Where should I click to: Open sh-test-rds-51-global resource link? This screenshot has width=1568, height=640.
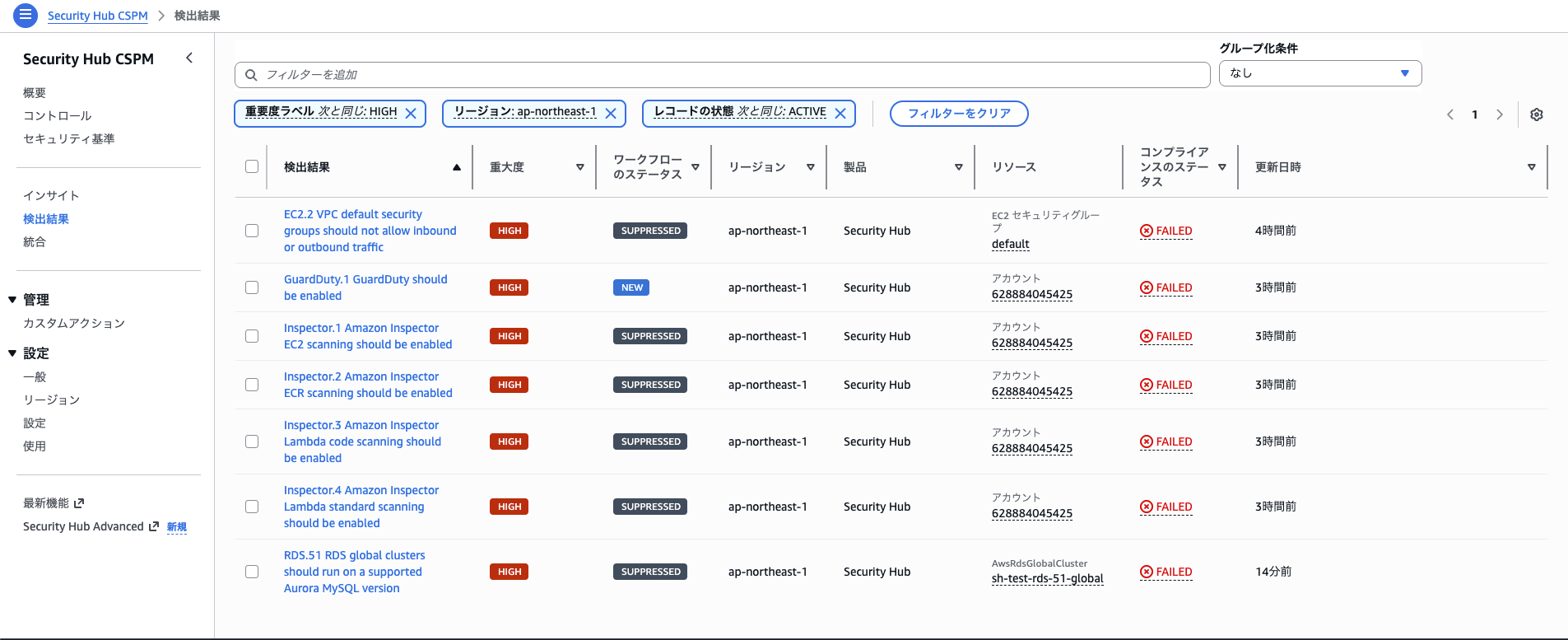point(1048,579)
